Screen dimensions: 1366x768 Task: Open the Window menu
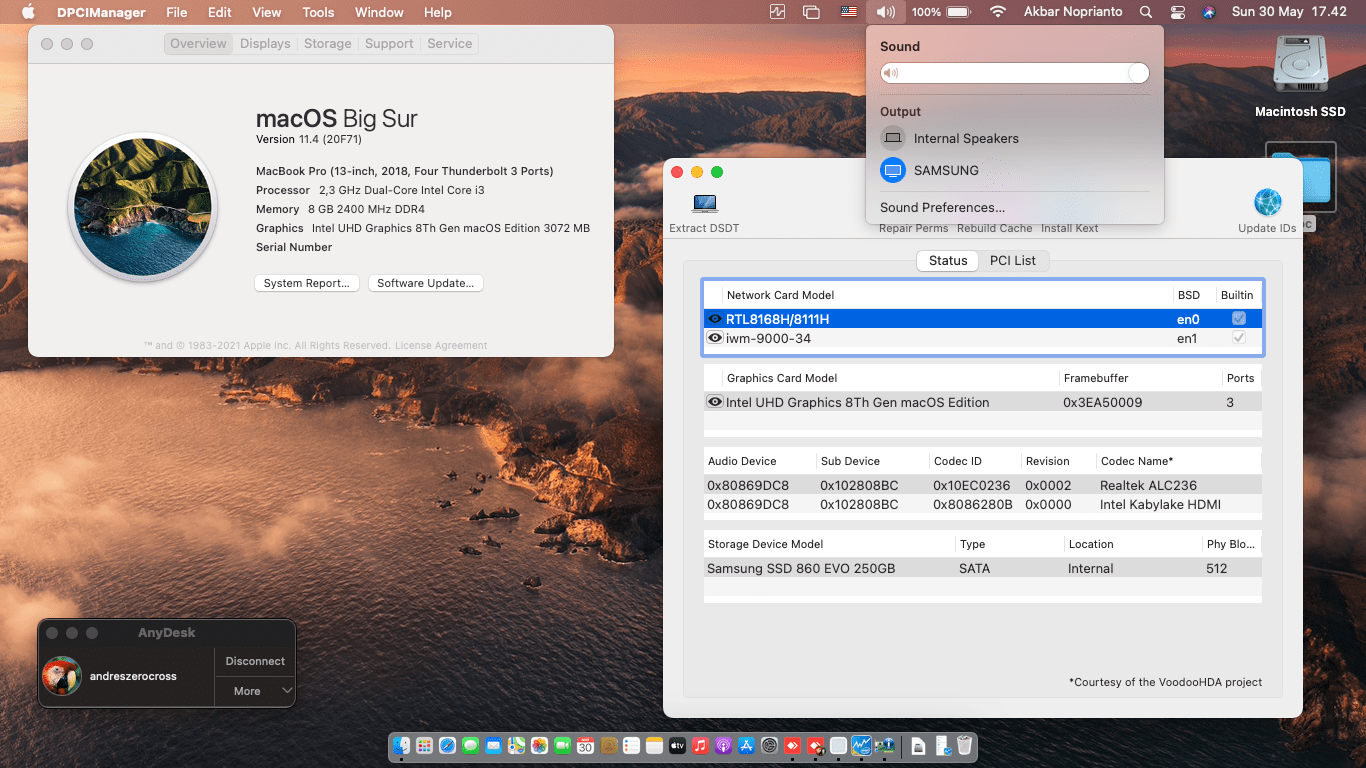click(x=379, y=12)
